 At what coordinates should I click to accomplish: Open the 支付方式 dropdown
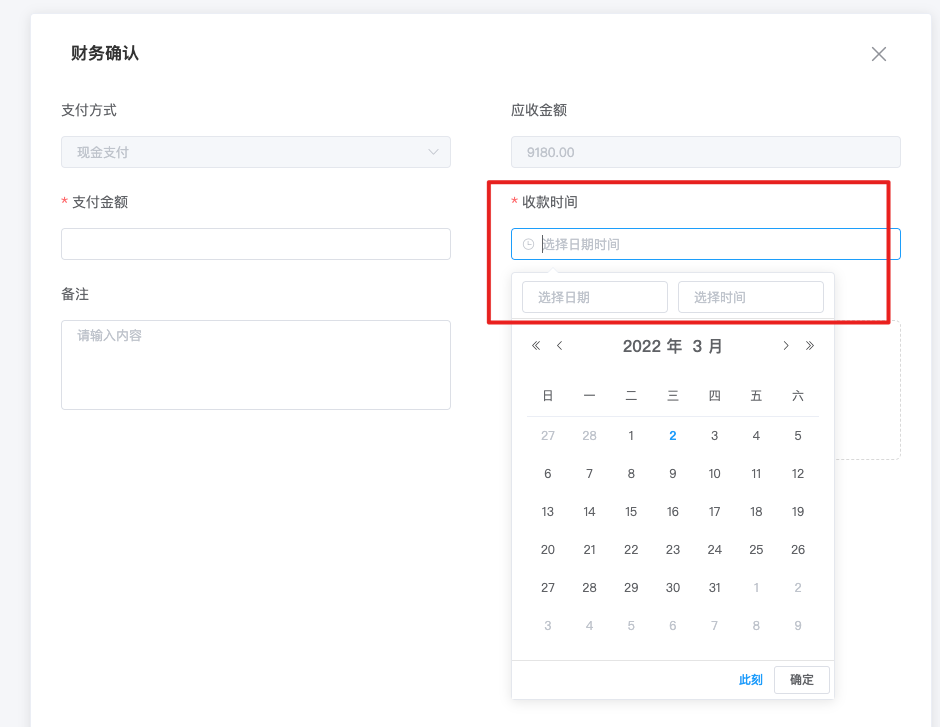point(255,152)
